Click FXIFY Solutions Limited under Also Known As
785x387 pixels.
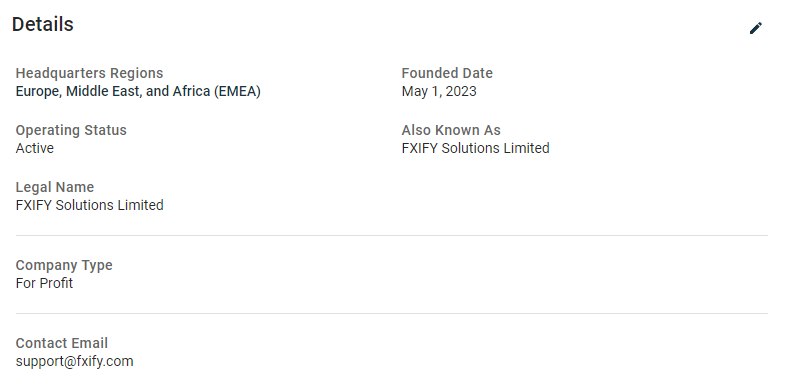tap(476, 148)
